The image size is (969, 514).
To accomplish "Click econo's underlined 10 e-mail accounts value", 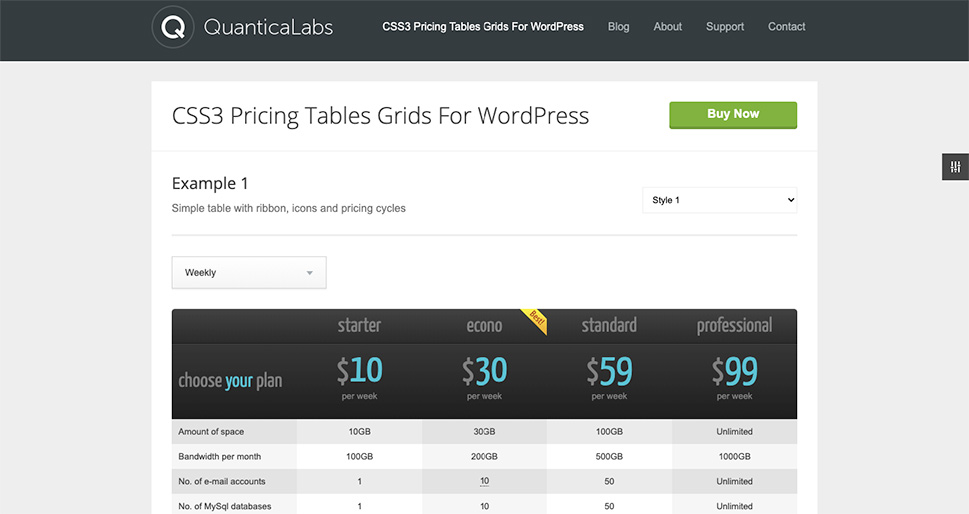I will pos(484,481).
